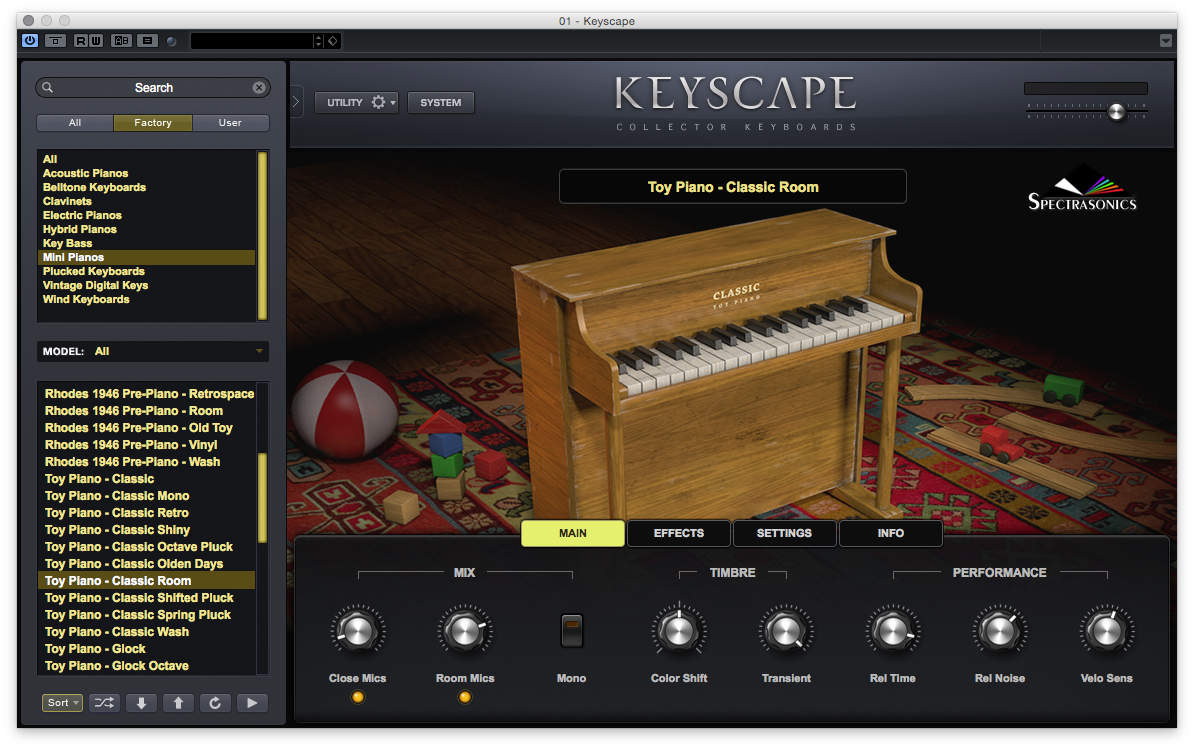Click the shuffle patches icon
This screenshot has height=749, width=1194.
click(104, 703)
